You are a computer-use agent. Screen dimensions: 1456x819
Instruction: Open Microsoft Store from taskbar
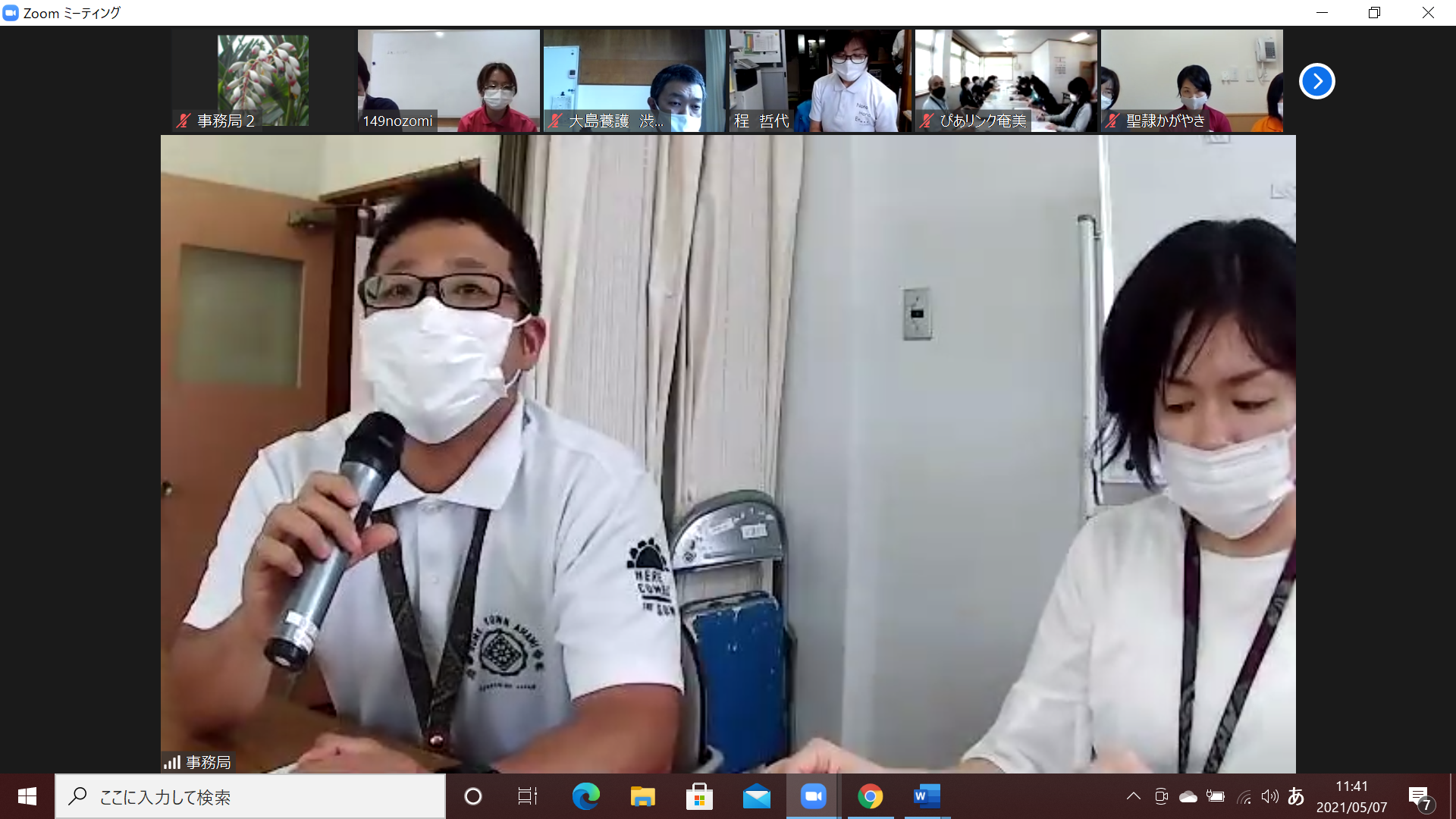(x=699, y=796)
